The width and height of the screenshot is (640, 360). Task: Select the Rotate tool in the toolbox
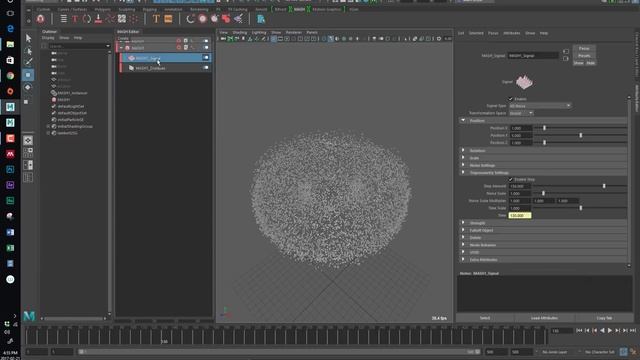[x=28, y=87]
